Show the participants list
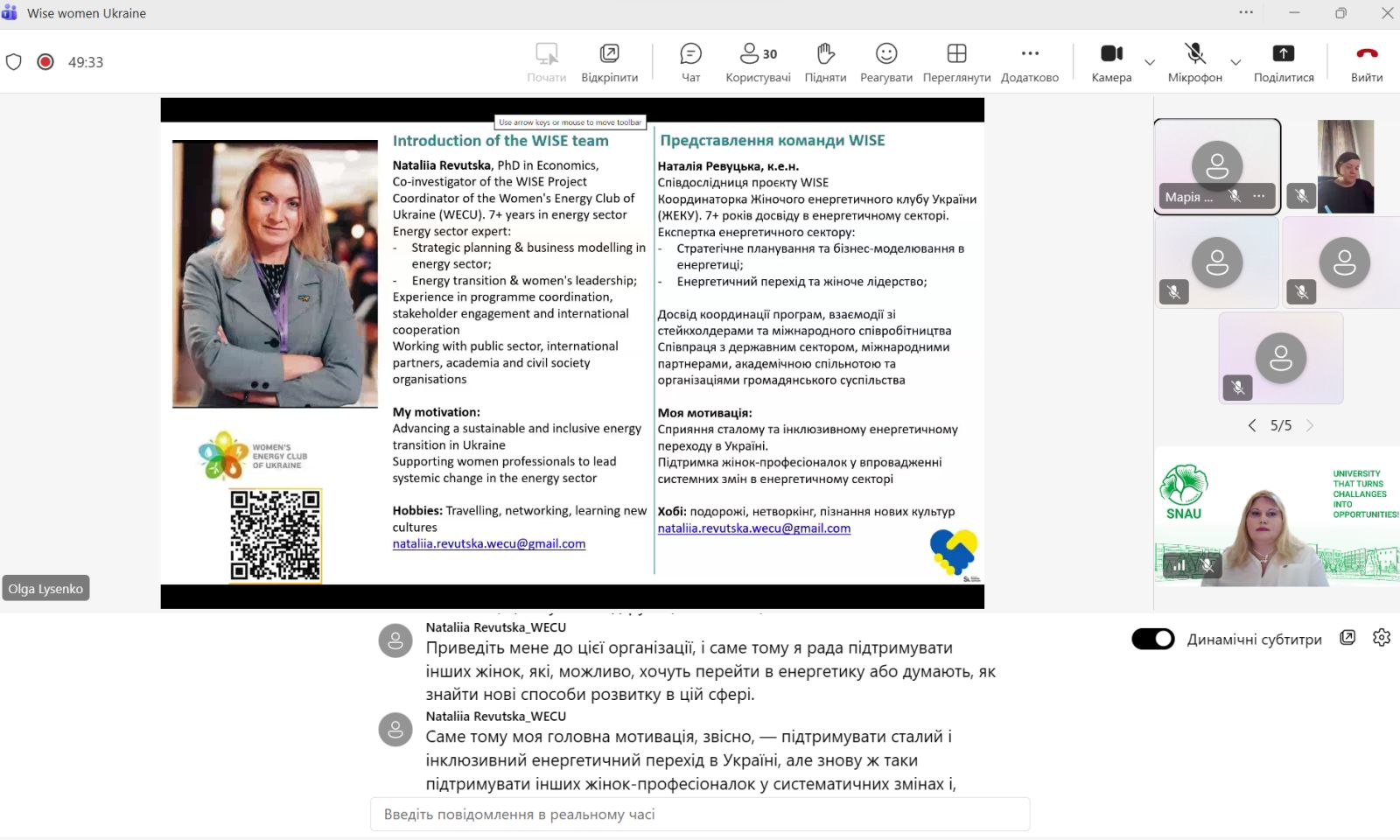Screen dimensions: 1400x840 (x=758, y=63)
